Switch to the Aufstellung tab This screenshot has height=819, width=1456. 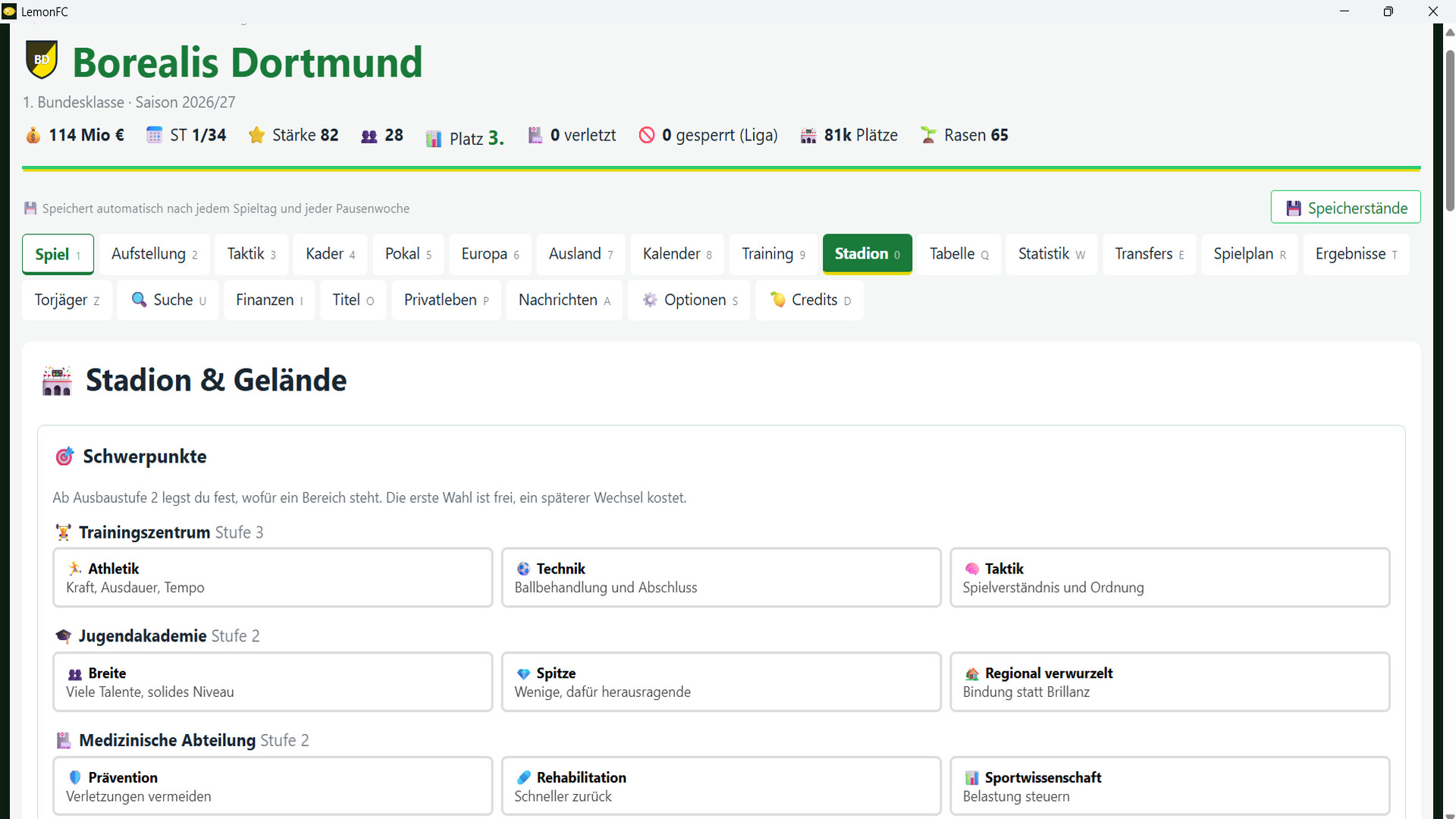point(155,254)
